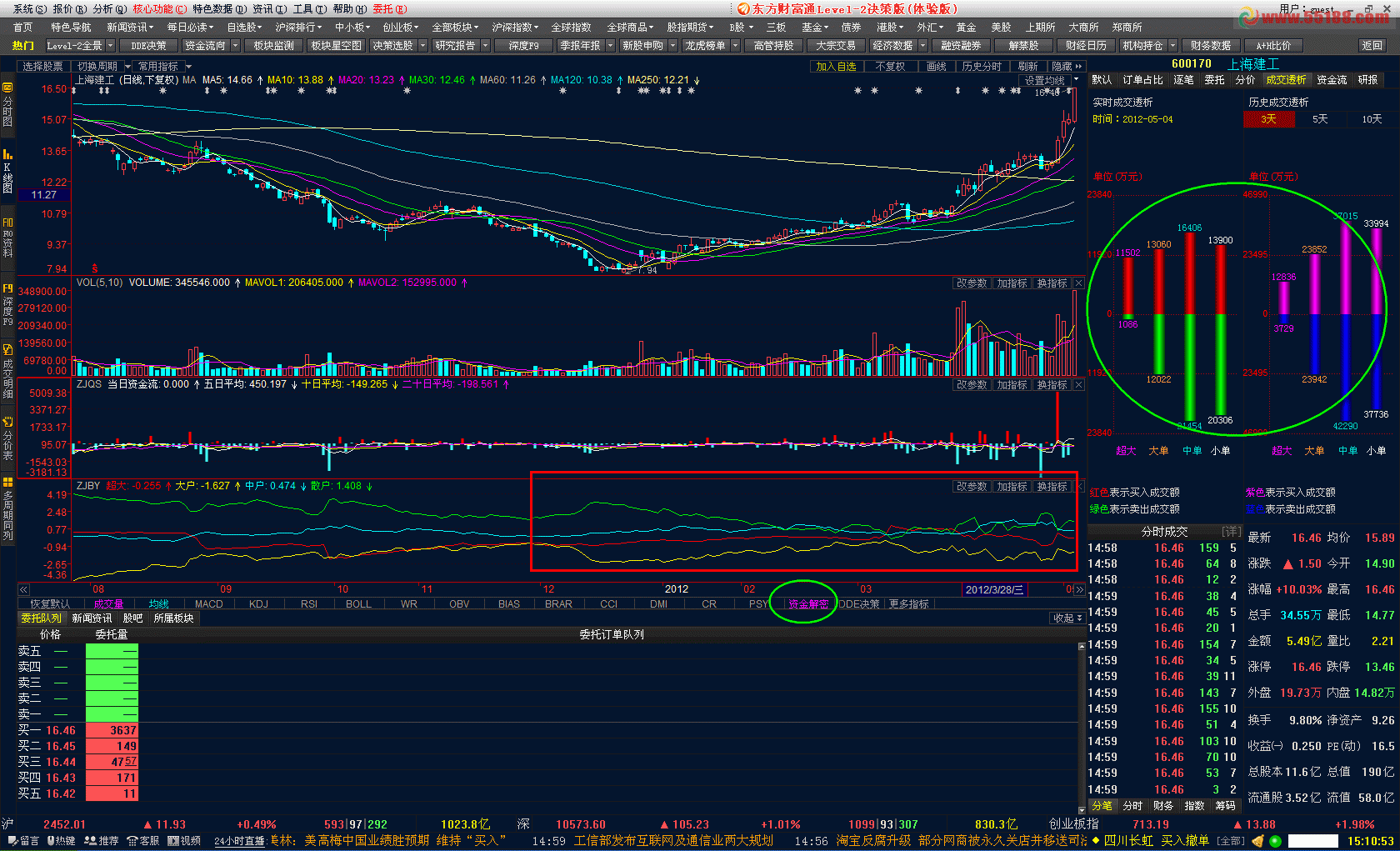
Task: Expand hidden tools via 隐藏 » button
Action: [1067, 66]
